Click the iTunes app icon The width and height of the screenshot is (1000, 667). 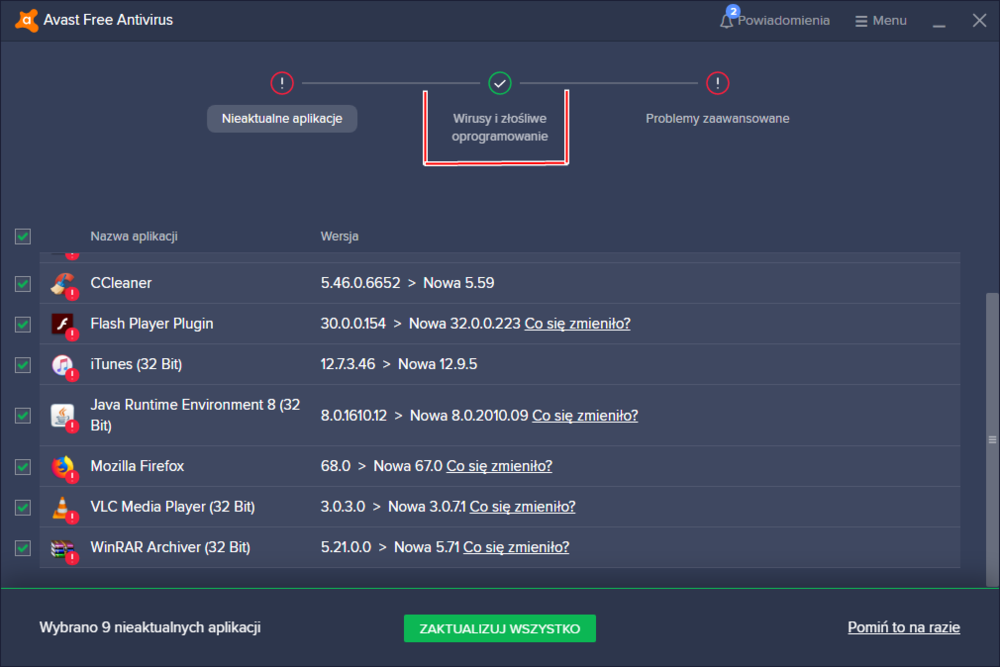[63, 366]
